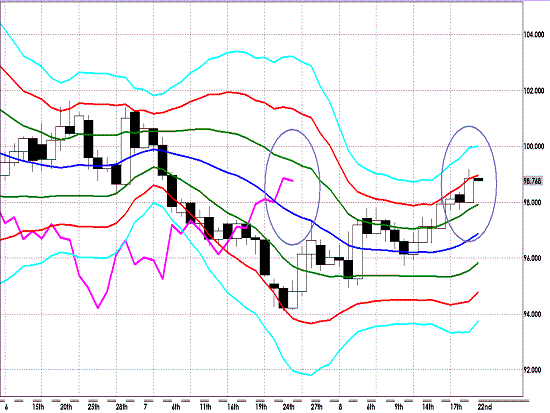Click the 14th date label
Viewport: 550px width, 413px height.
coord(428,407)
